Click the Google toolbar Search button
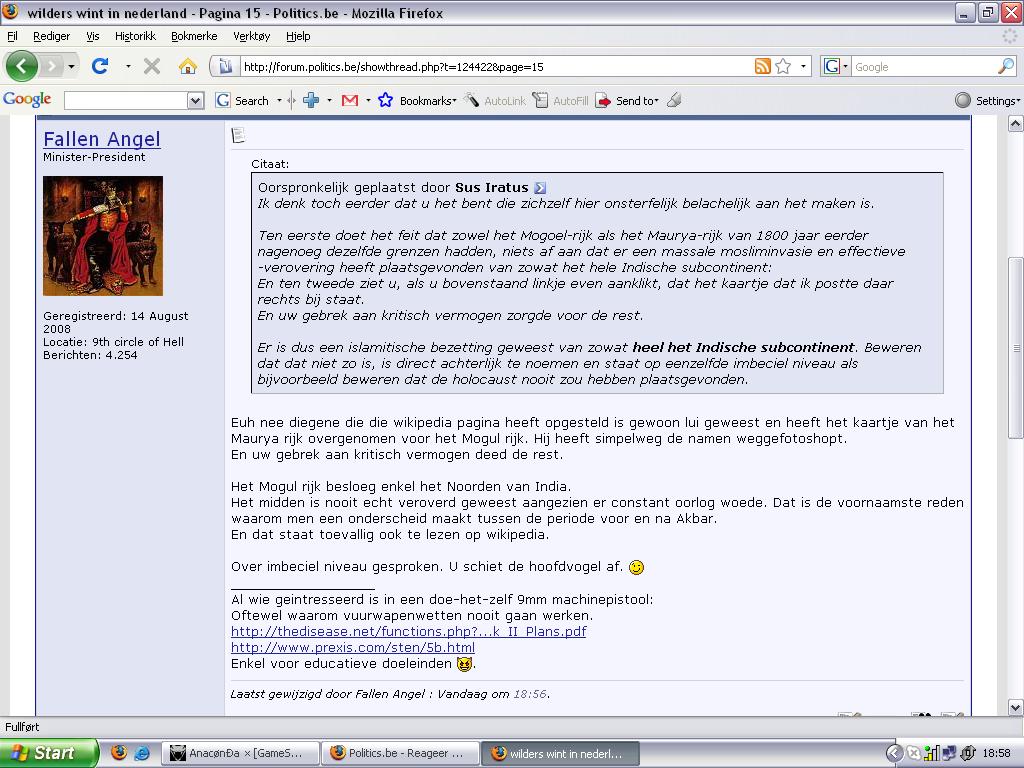This screenshot has height=768, width=1024. click(x=242, y=101)
